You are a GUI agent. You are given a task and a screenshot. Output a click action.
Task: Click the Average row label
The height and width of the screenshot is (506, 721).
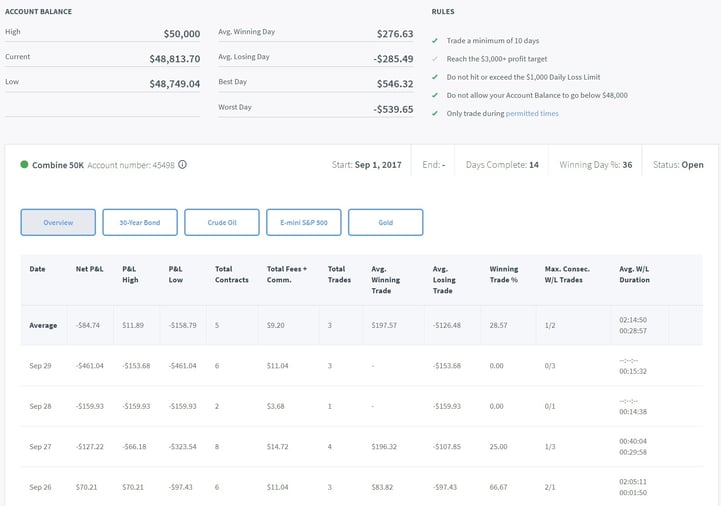pyautogui.click(x=43, y=325)
